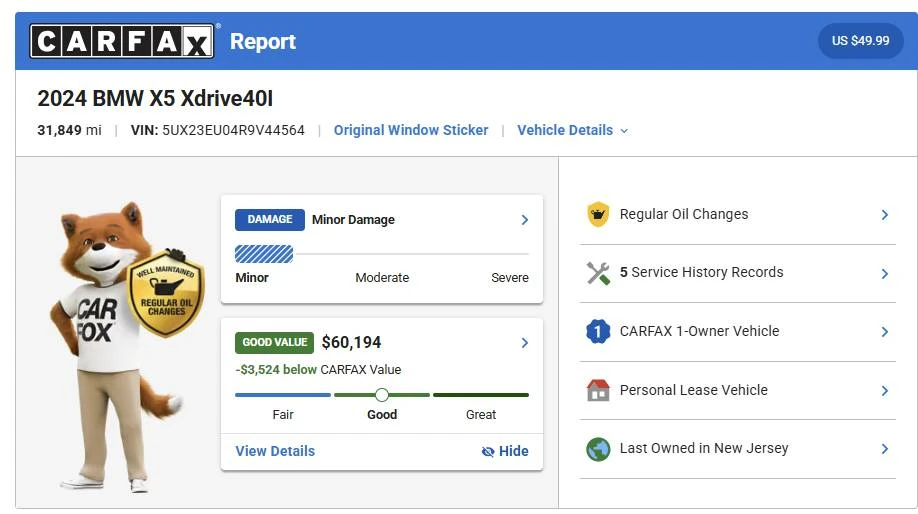Open View Details link

(275, 451)
